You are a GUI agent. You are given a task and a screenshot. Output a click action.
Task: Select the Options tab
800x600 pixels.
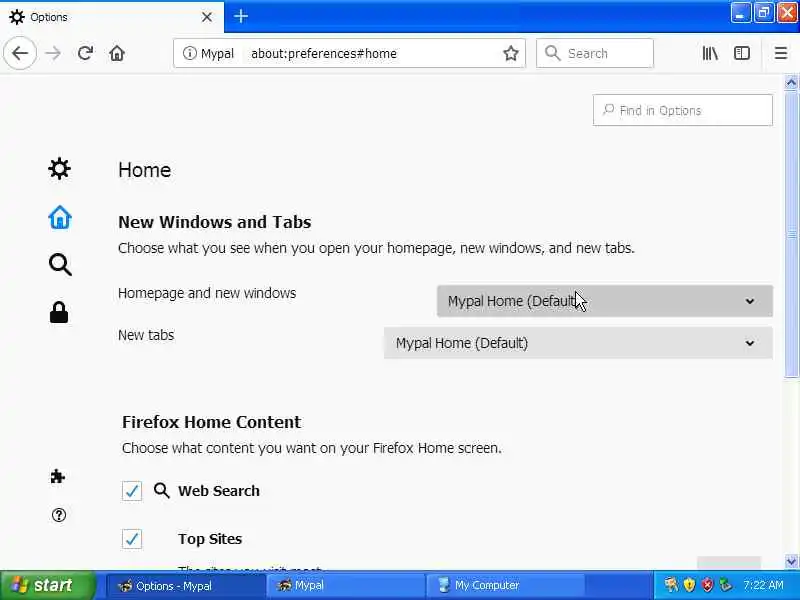112,17
